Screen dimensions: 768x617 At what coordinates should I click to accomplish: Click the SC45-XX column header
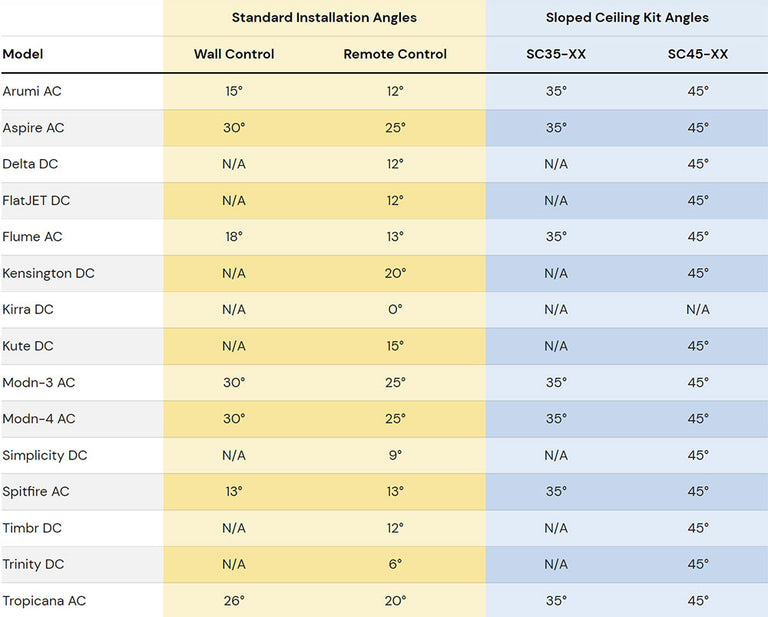tap(697, 54)
